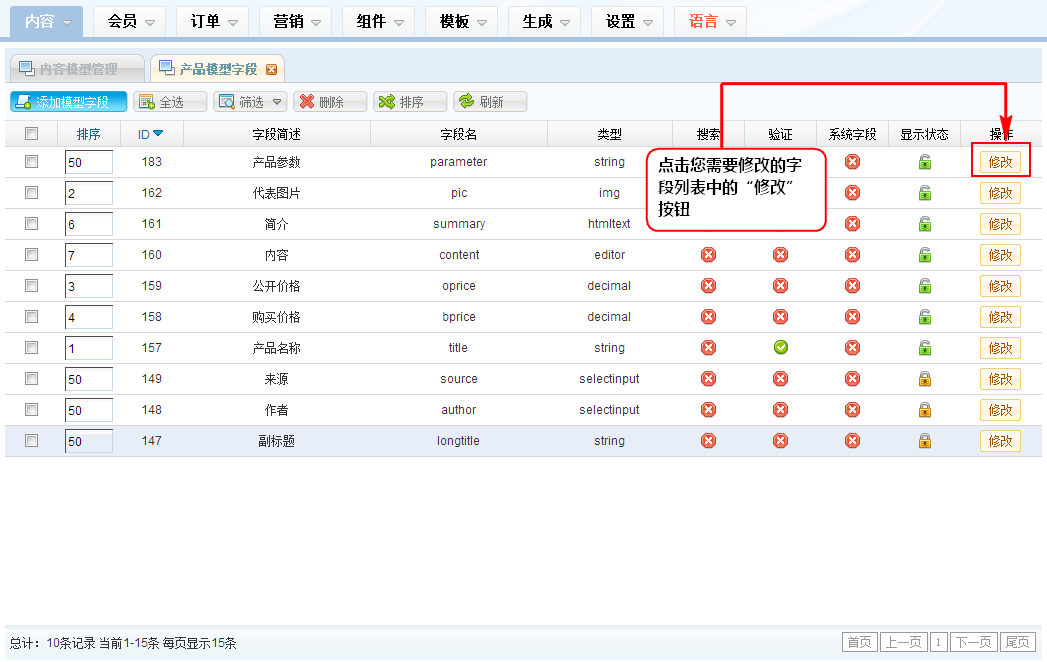1047x662 pixels.
Task: Click the 排序 sort toolbar button
Action: 410,102
